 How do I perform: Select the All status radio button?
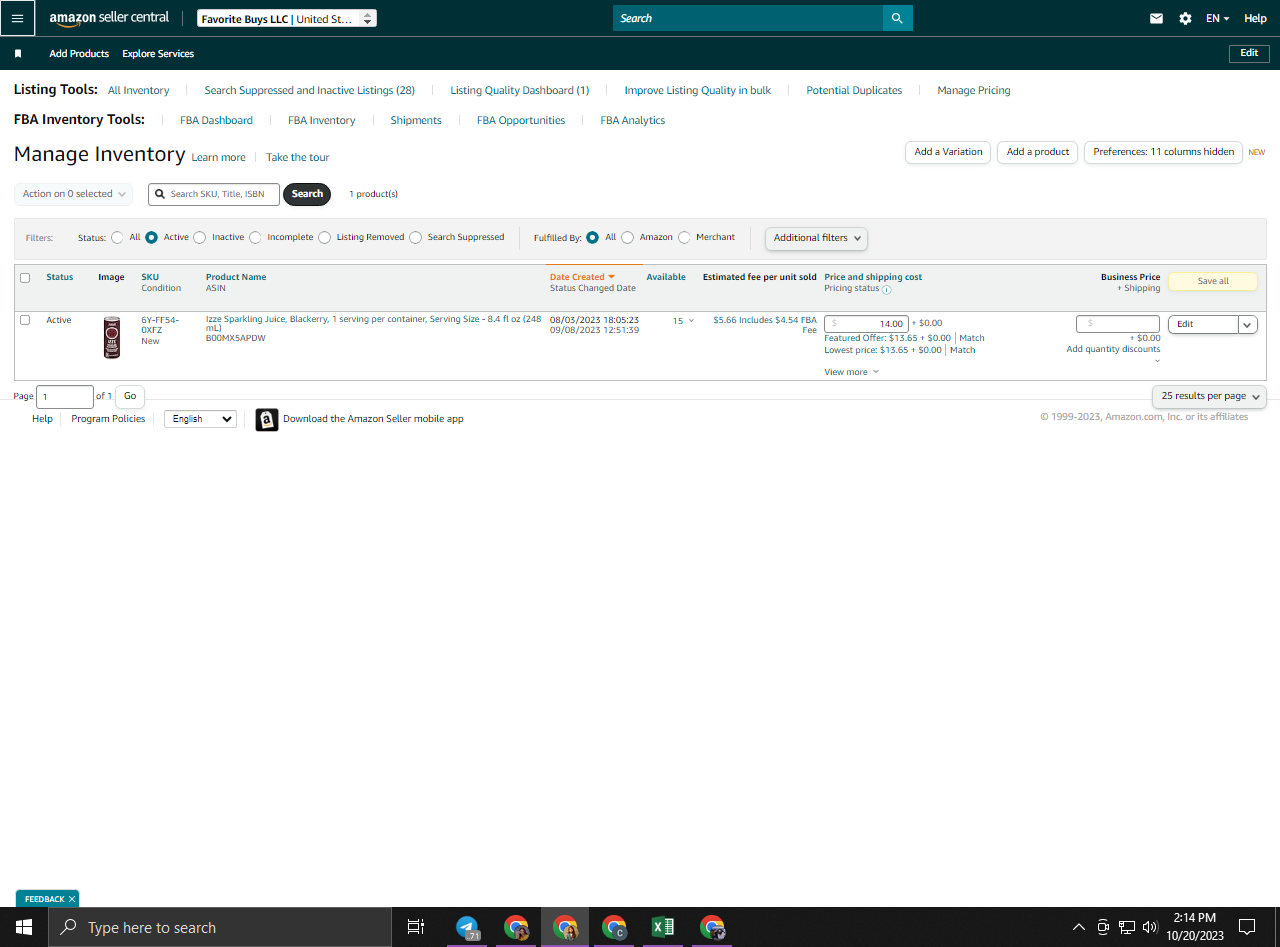(118, 238)
